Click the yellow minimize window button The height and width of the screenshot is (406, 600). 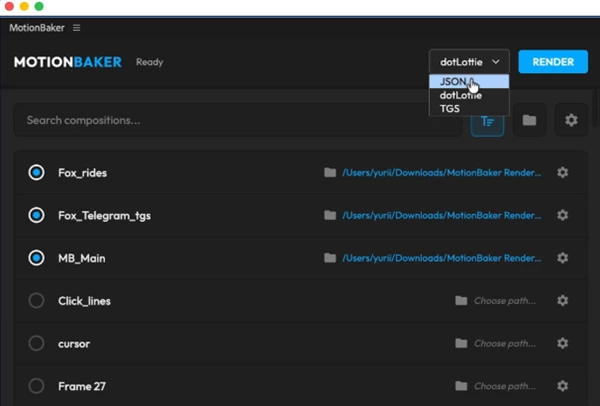(x=24, y=6)
